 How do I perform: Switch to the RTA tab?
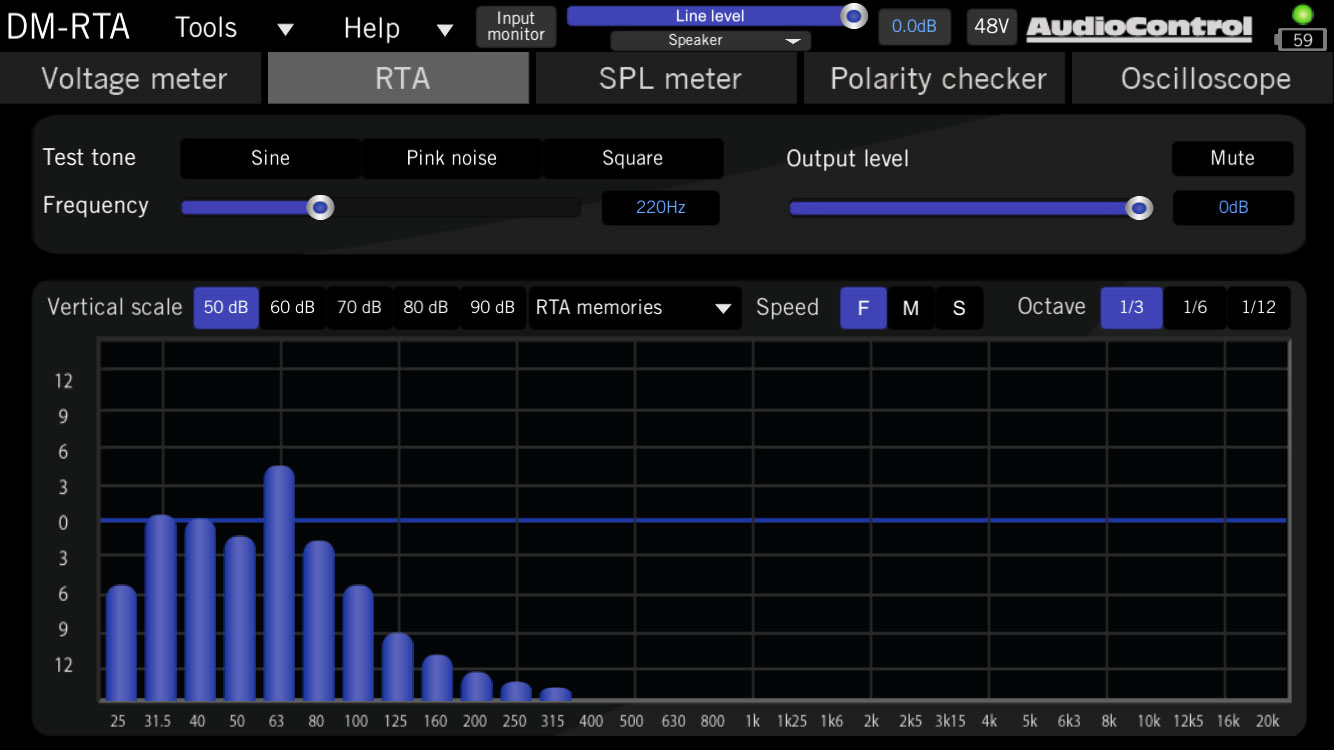click(x=399, y=78)
